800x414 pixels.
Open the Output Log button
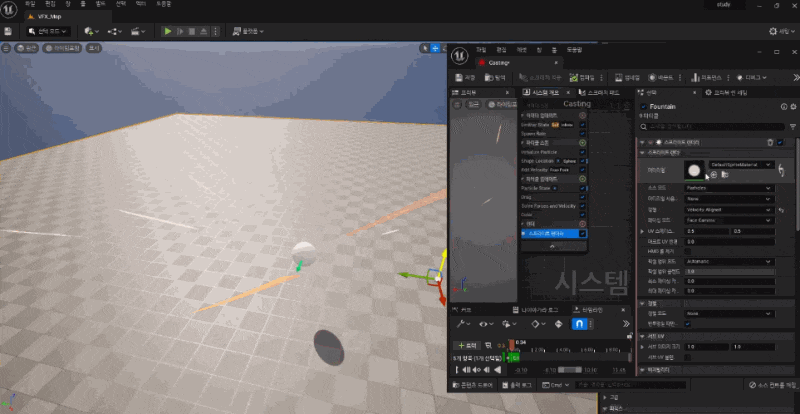point(517,385)
